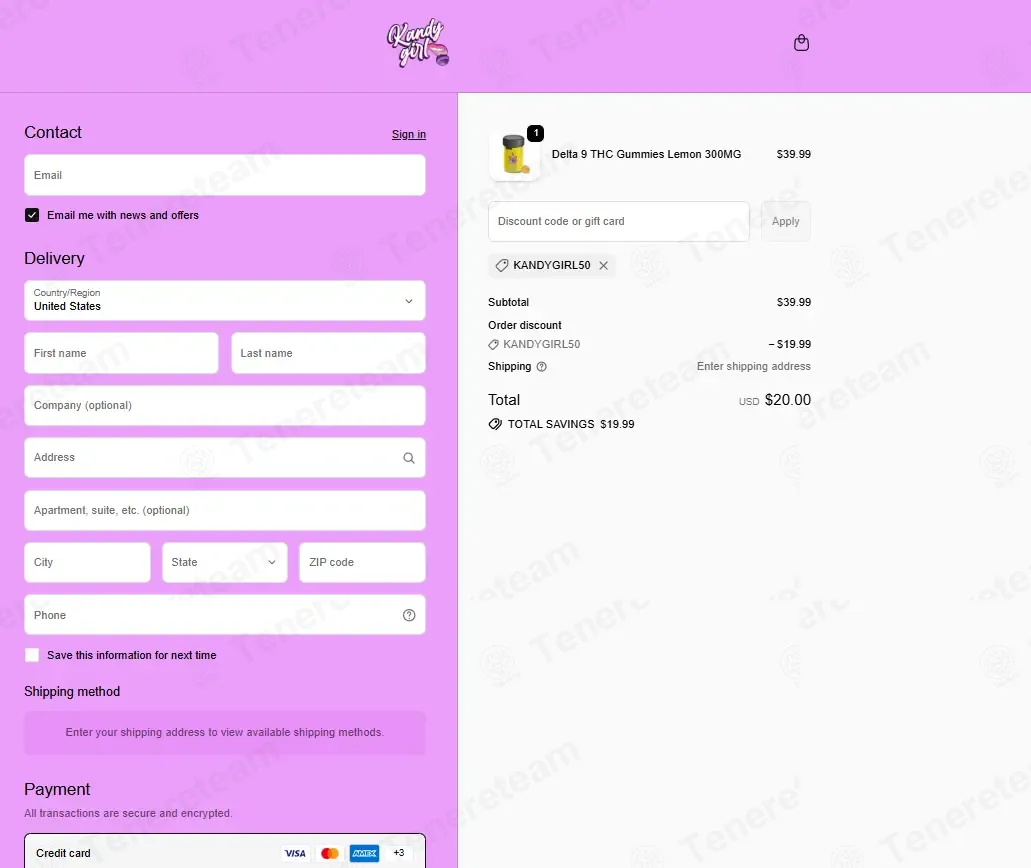Click the Kandy Girl logo
The width and height of the screenshot is (1031, 868).
[418, 43]
